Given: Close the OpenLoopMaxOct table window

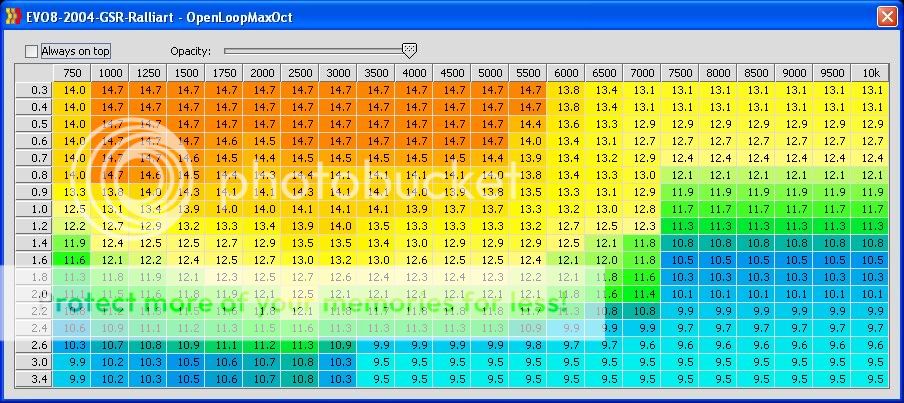Looking at the screenshot, I should [886, 17].
